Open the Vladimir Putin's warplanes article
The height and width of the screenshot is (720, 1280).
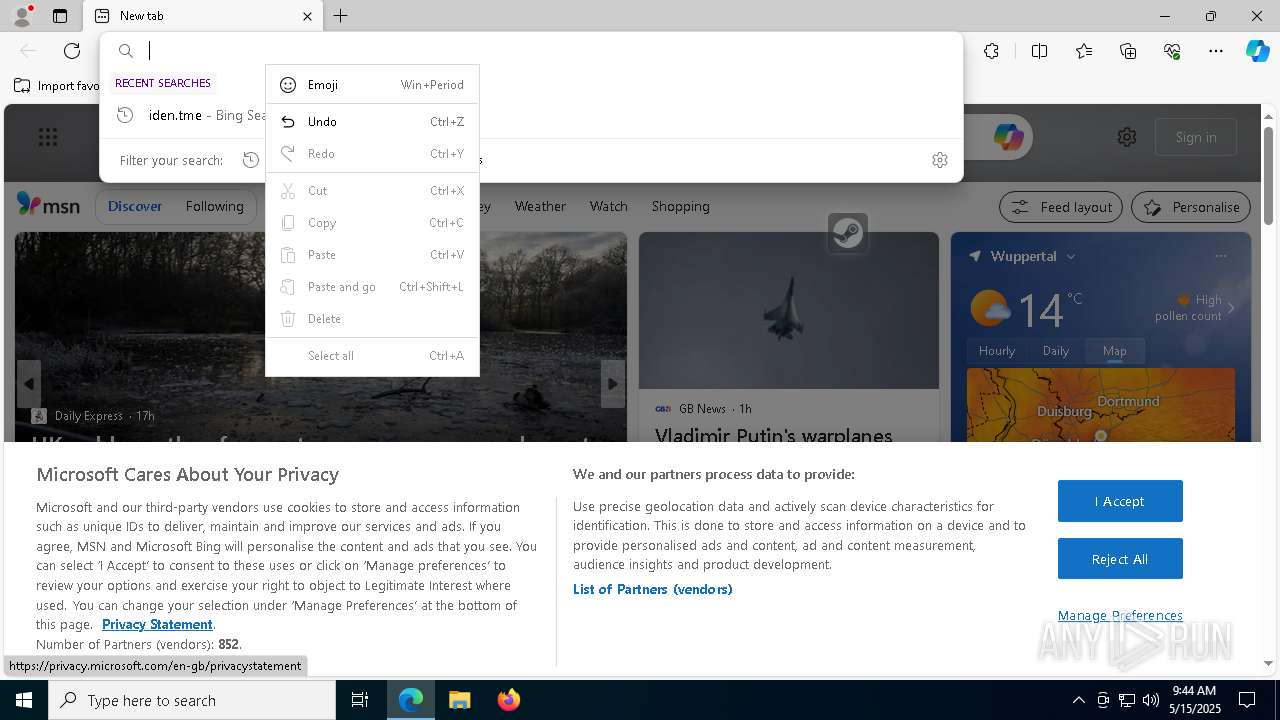click(773, 435)
